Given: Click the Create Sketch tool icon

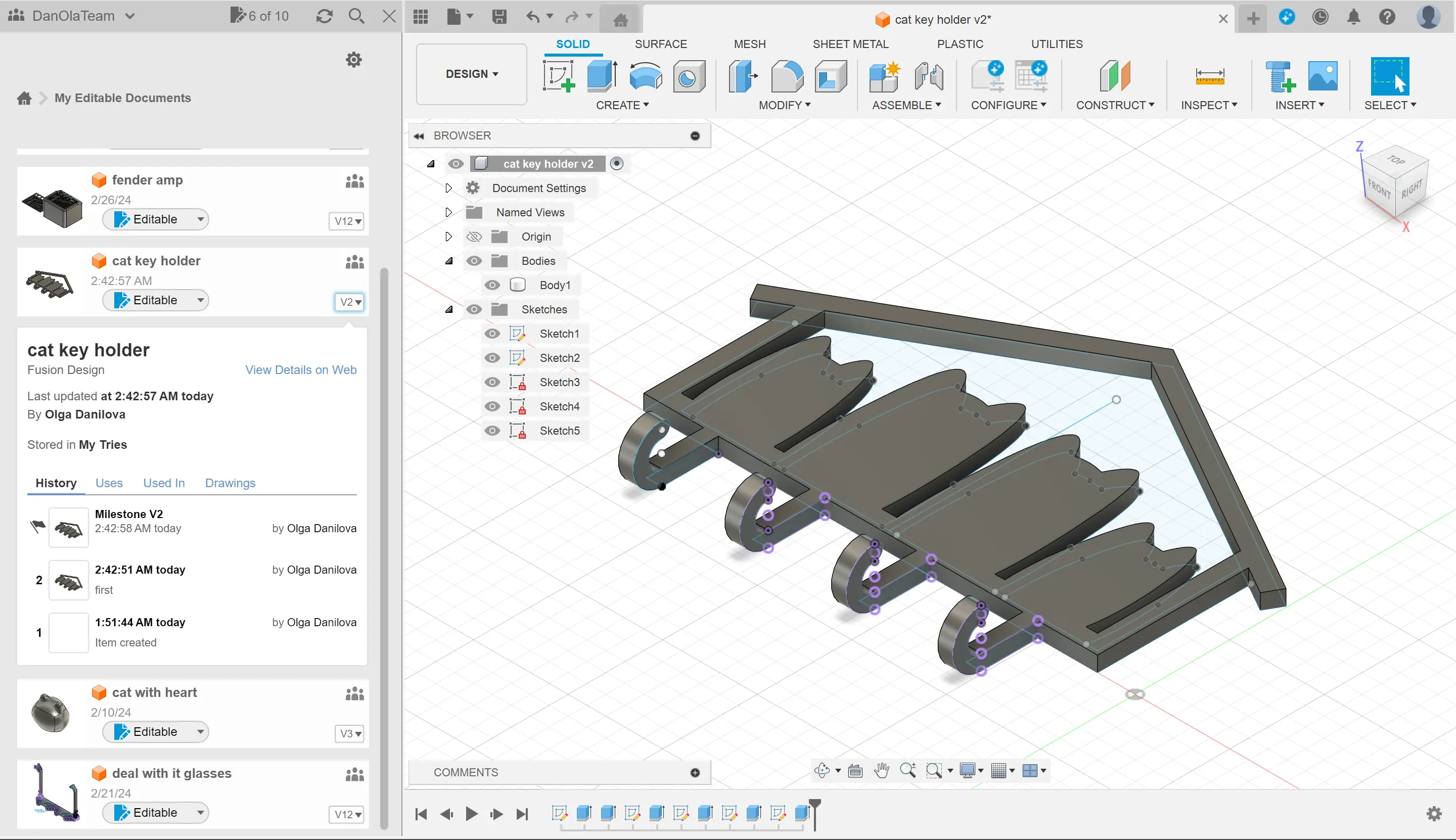Looking at the screenshot, I should [x=559, y=76].
